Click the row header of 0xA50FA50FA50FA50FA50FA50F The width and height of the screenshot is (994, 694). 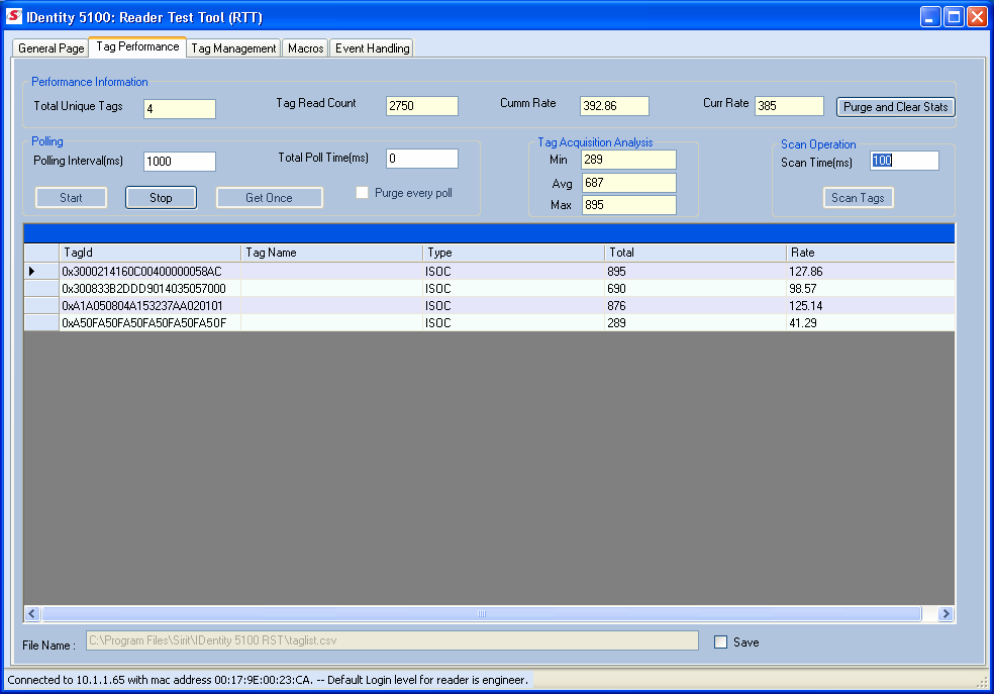(41, 323)
